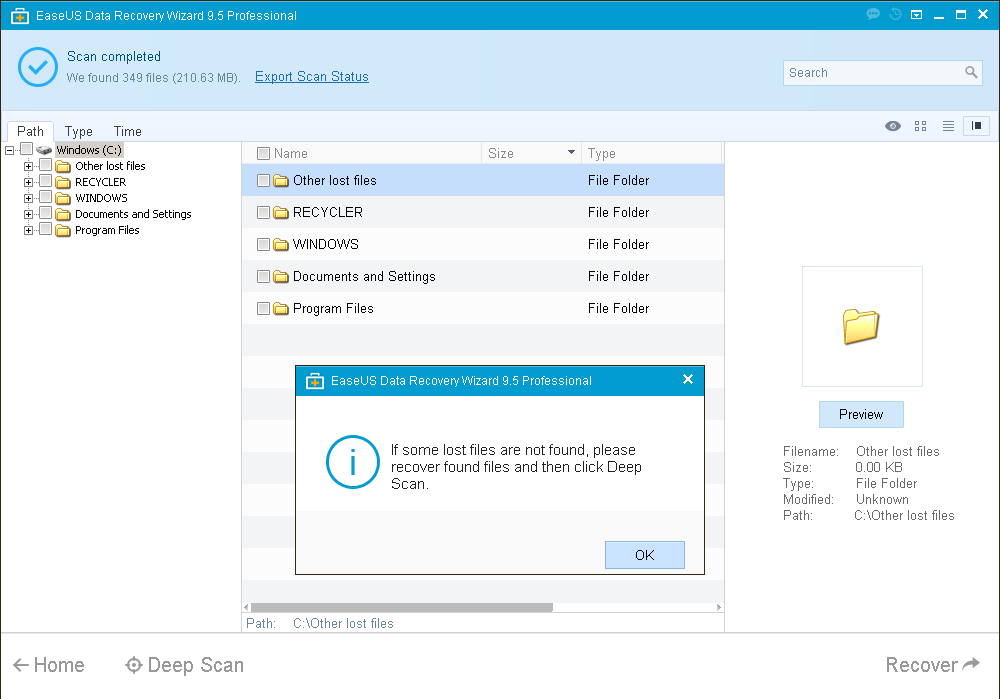This screenshot has width=1000, height=699.
Task: Check Documents and Settings row checkbox in list
Action: (263, 276)
